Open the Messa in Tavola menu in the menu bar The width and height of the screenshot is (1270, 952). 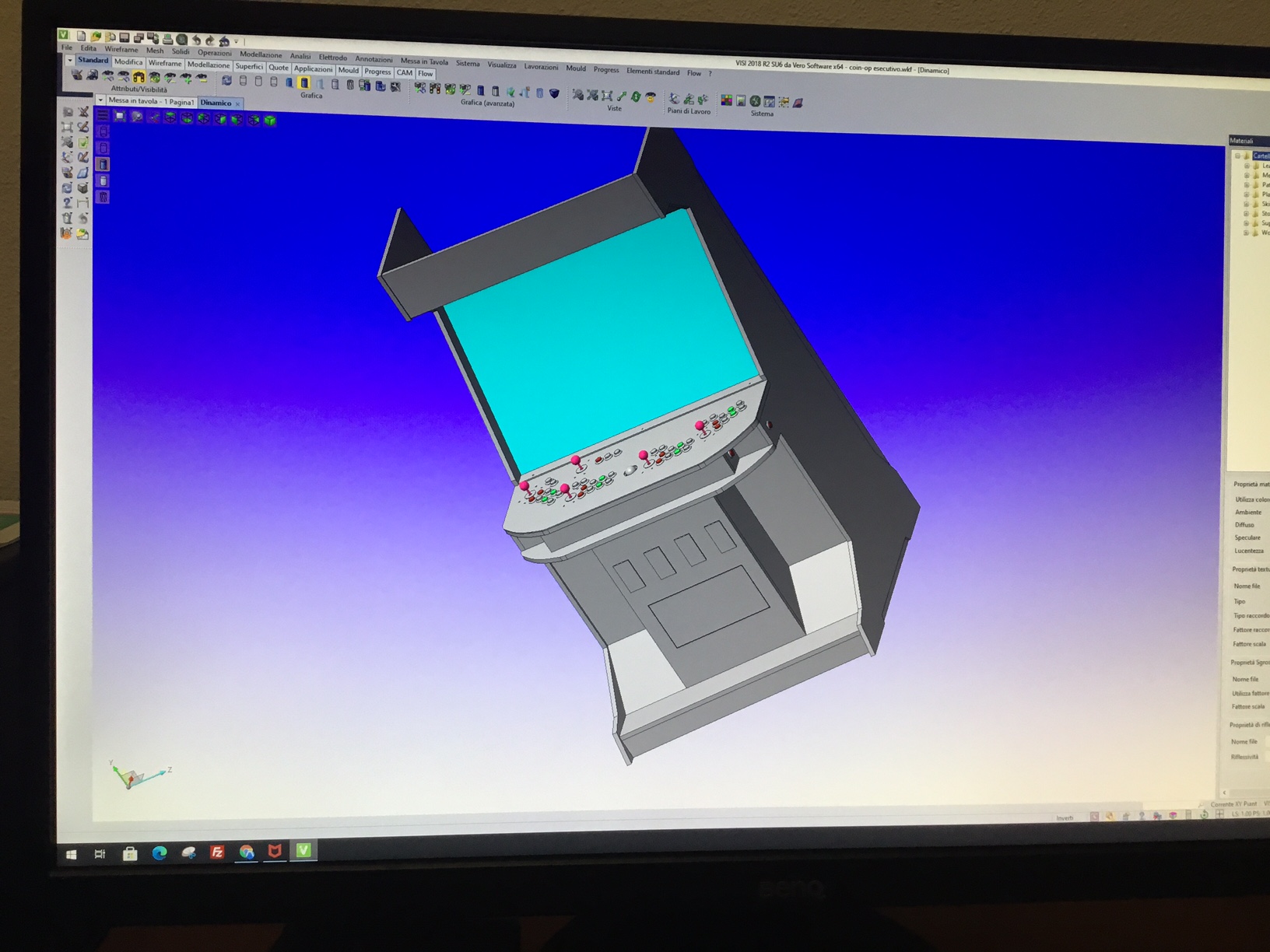tap(424, 61)
